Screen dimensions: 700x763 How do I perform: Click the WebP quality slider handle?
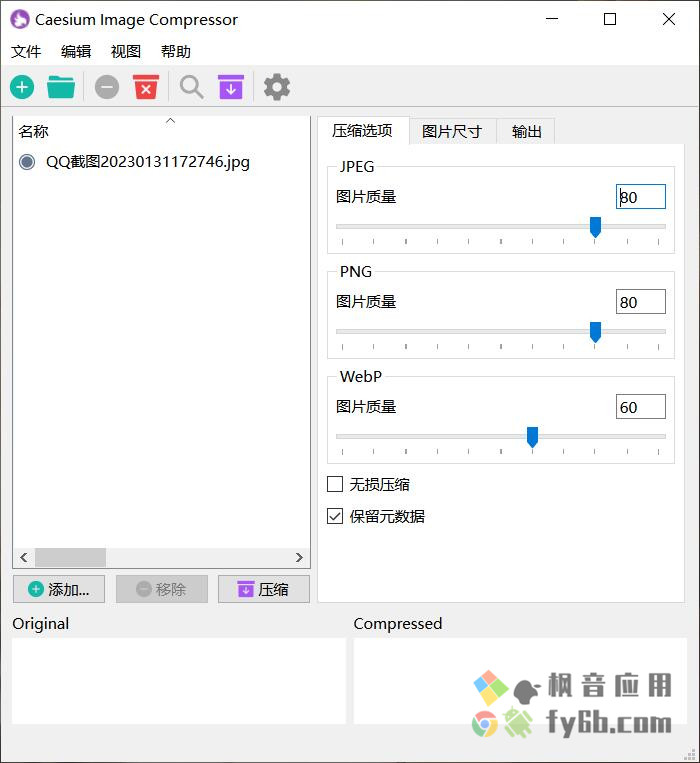pyautogui.click(x=532, y=437)
